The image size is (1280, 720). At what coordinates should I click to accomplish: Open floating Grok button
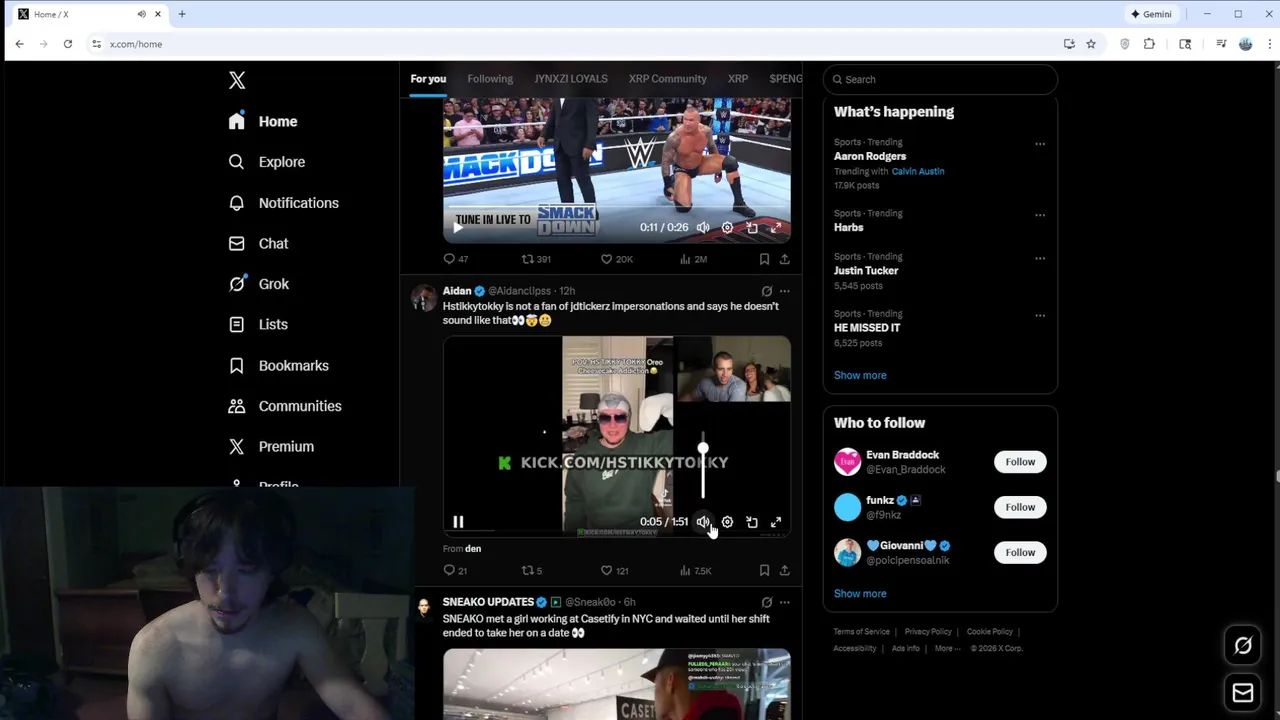[x=1243, y=646]
